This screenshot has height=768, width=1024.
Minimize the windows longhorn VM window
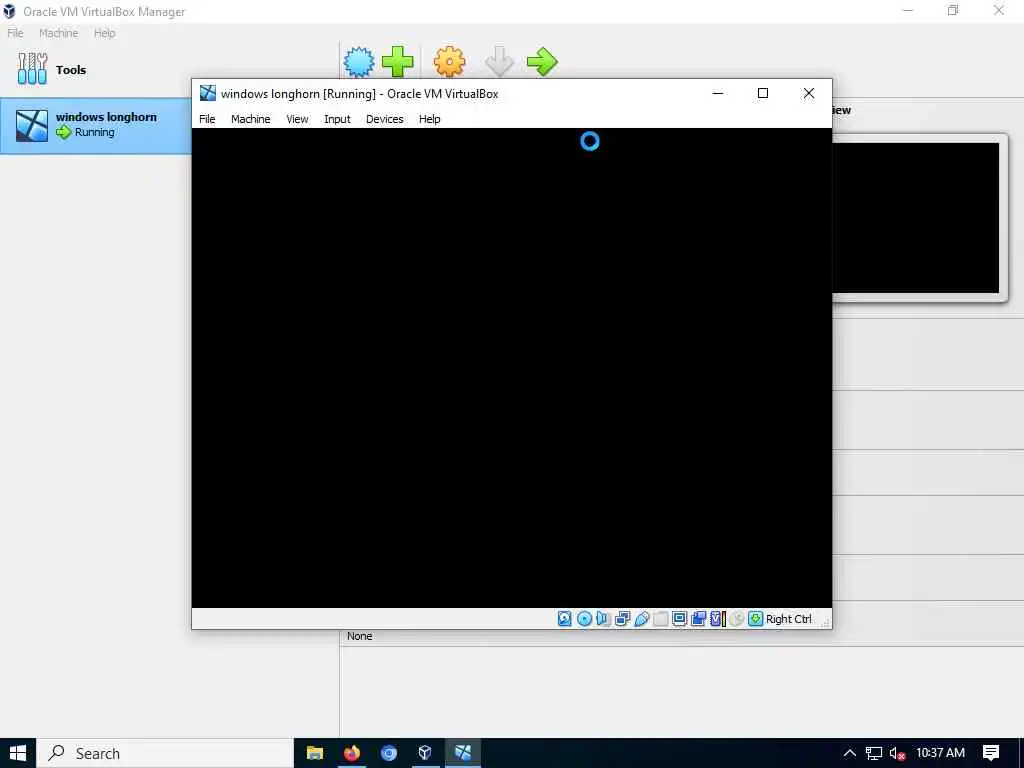point(718,93)
